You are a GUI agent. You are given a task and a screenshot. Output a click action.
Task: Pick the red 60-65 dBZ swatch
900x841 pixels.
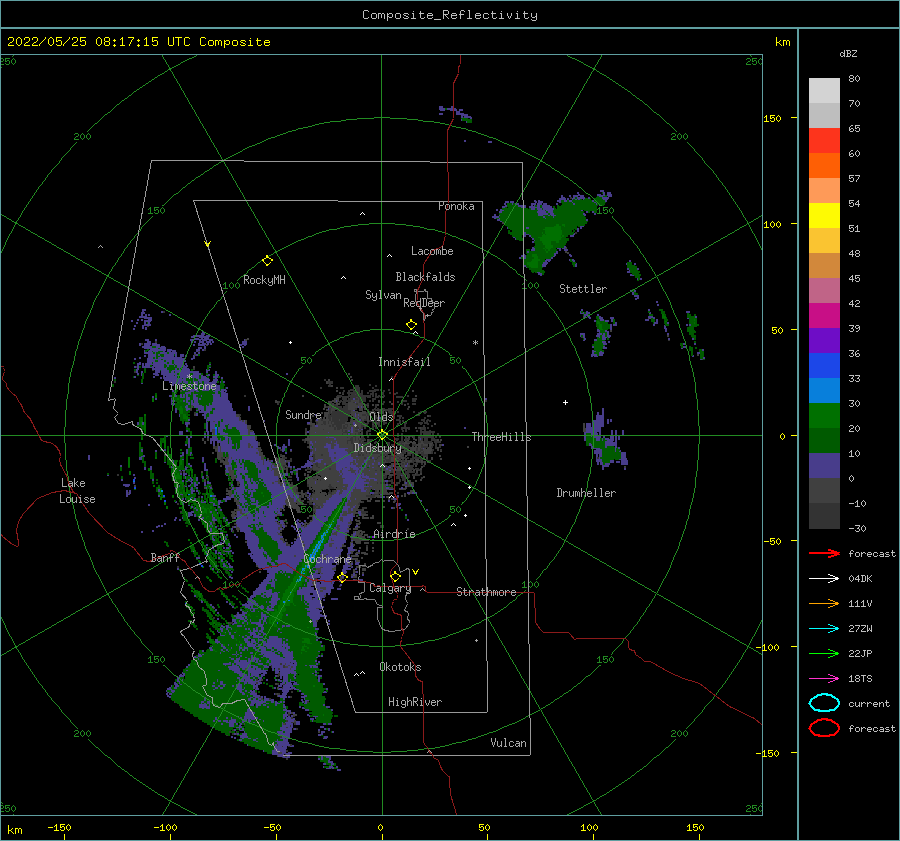click(824, 141)
